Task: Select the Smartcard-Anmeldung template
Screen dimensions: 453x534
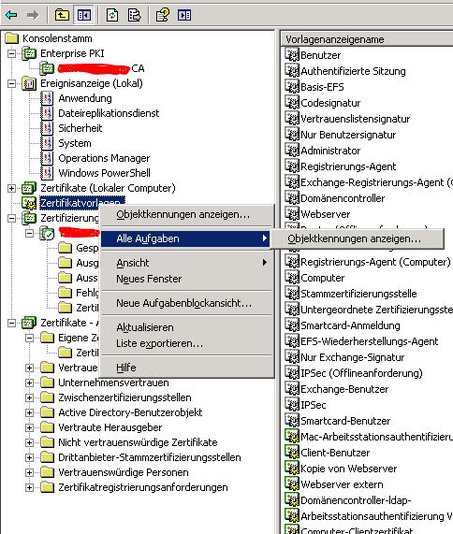Action: pos(350,325)
